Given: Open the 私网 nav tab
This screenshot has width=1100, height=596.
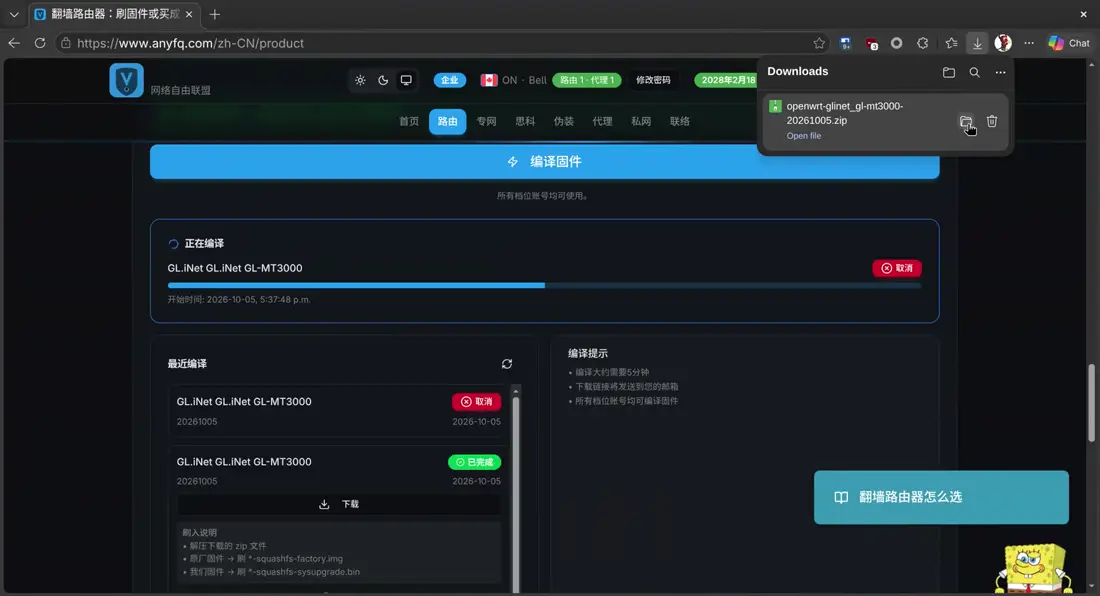Looking at the screenshot, I should [640, 121].
